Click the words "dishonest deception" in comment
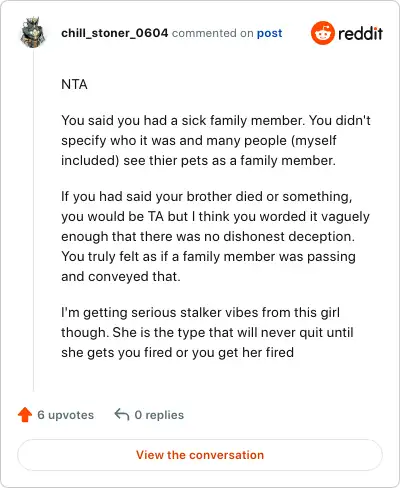The width and height of the screenshot is (400, 488). tap(289, 237)
